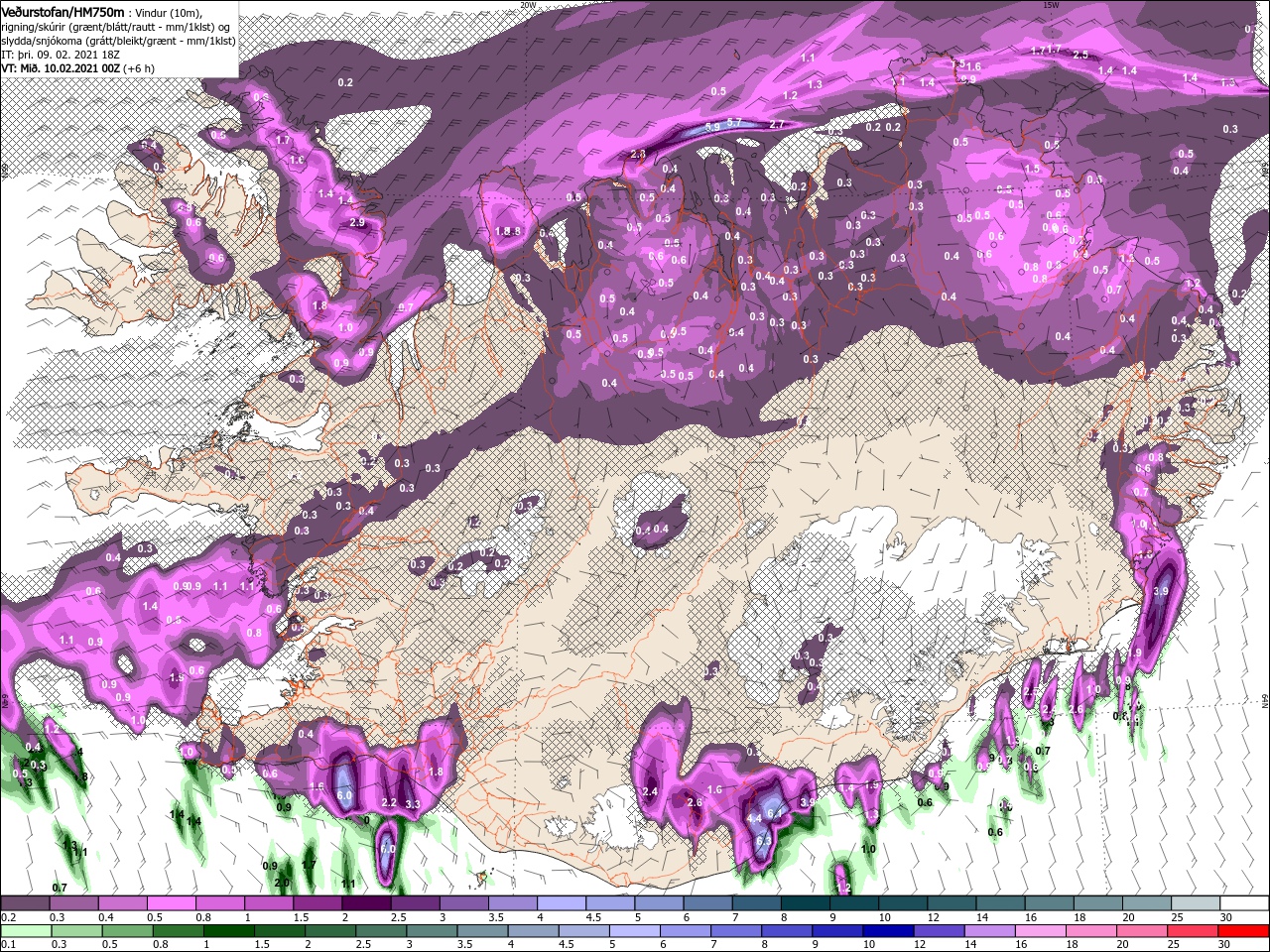The image size is (1270, 952).
Task: Click the 15W longitude label
Action: pyautogui.click(x=1051, y=4)
